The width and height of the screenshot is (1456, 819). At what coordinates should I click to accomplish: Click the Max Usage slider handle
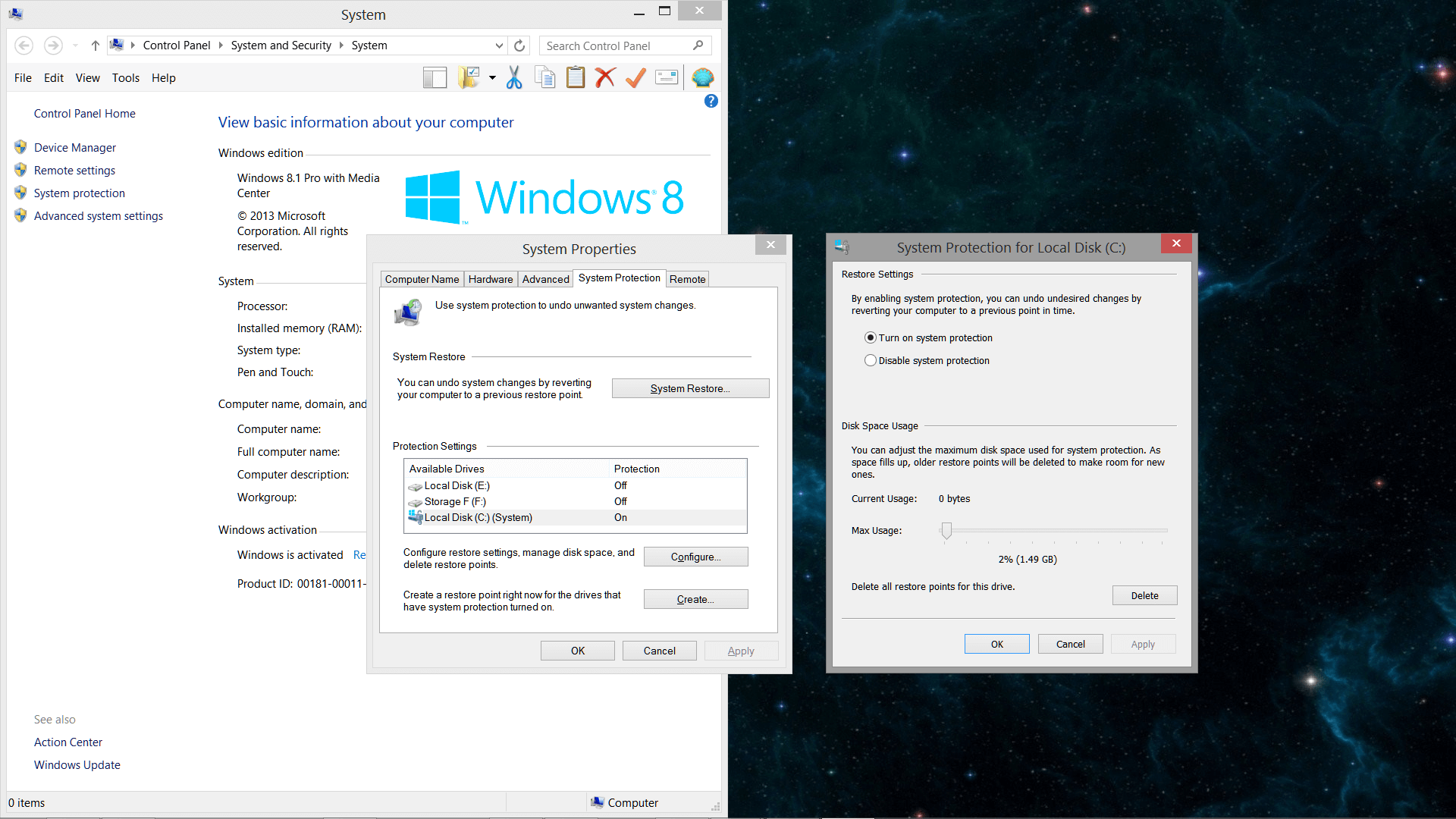click(946, 530)
